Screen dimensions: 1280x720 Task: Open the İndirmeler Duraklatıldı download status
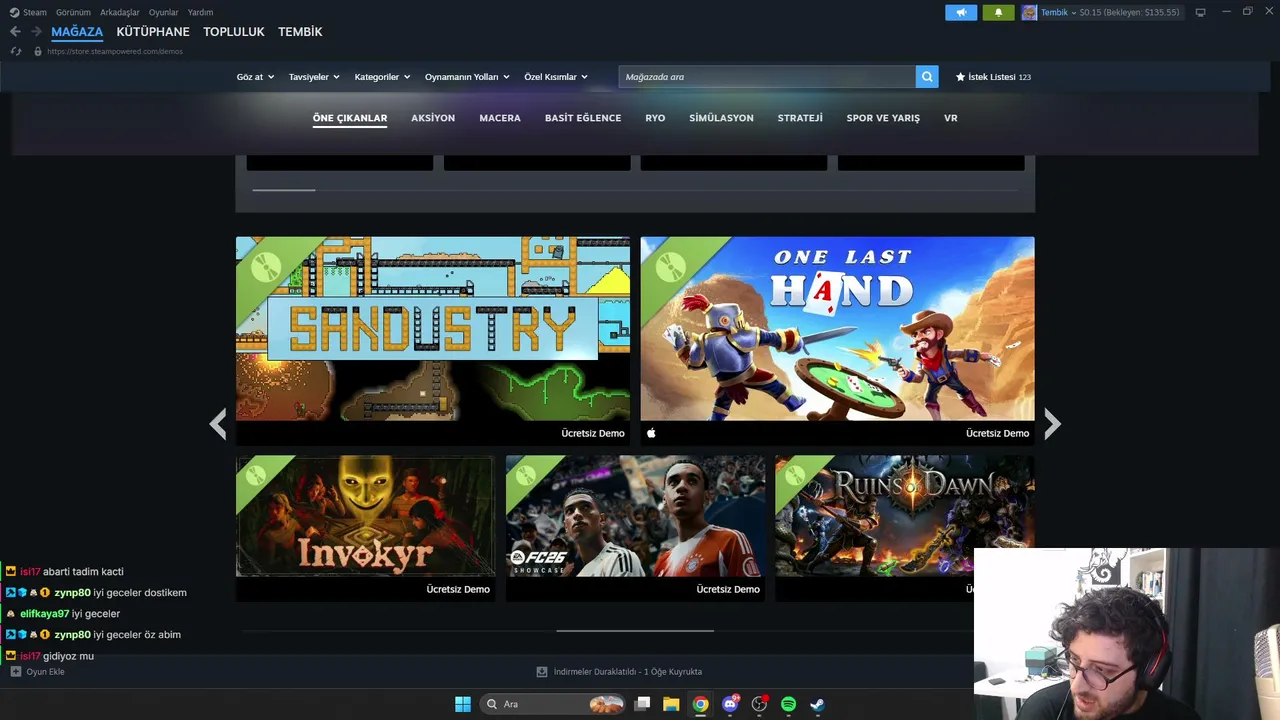[x=620, y=672]
